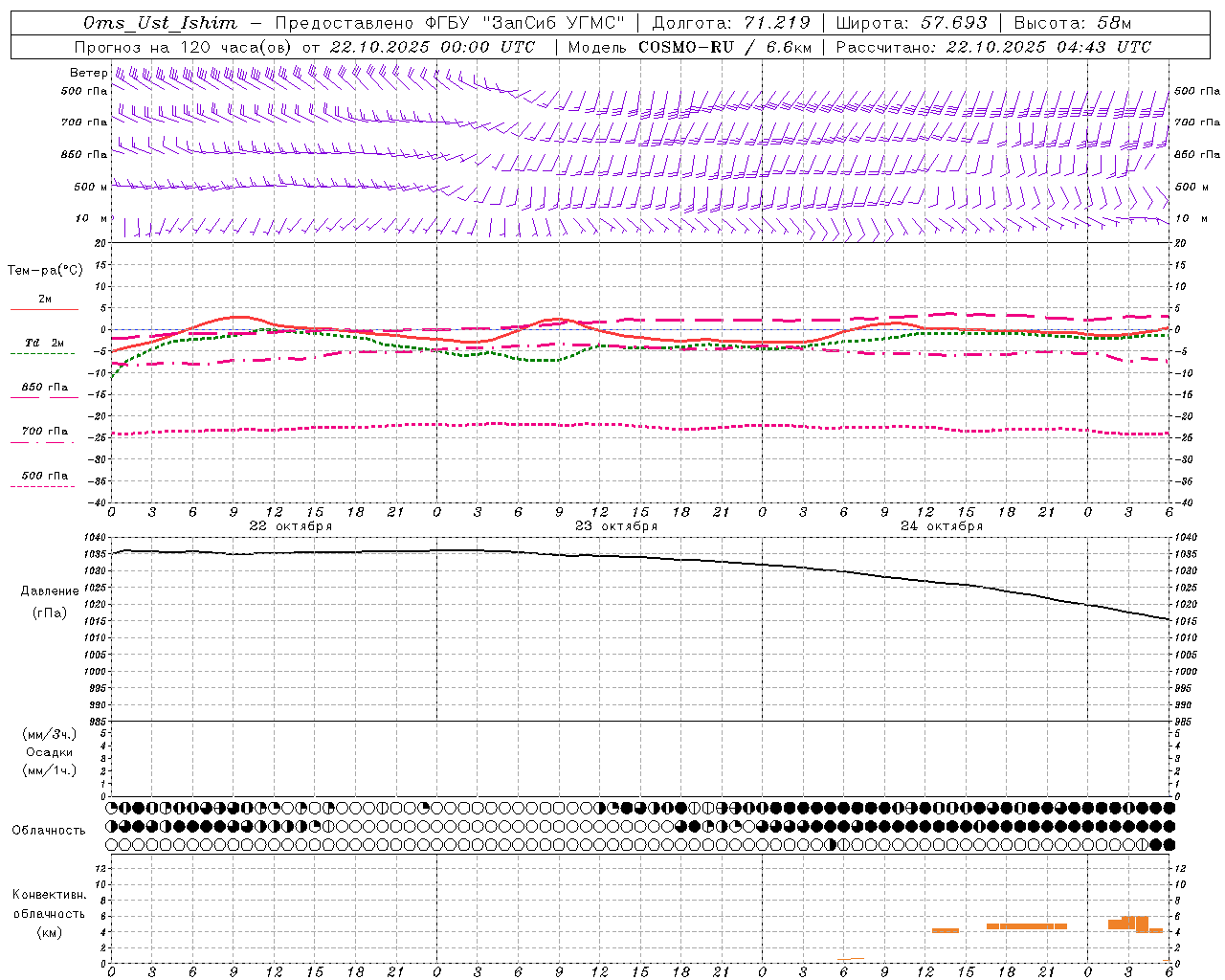Pick the dashed line sample under Td 2м
The width and height of the screenshot is (1225, 980).
(x=42, y=354)
